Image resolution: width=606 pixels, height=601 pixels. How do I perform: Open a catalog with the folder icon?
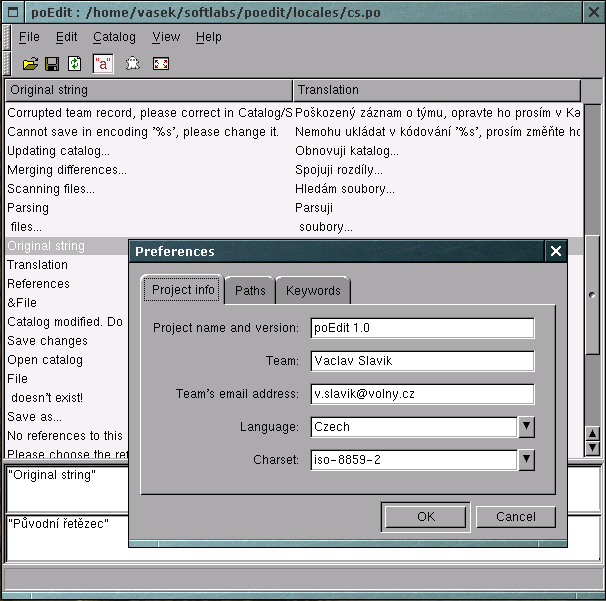[x=30, y=64]
